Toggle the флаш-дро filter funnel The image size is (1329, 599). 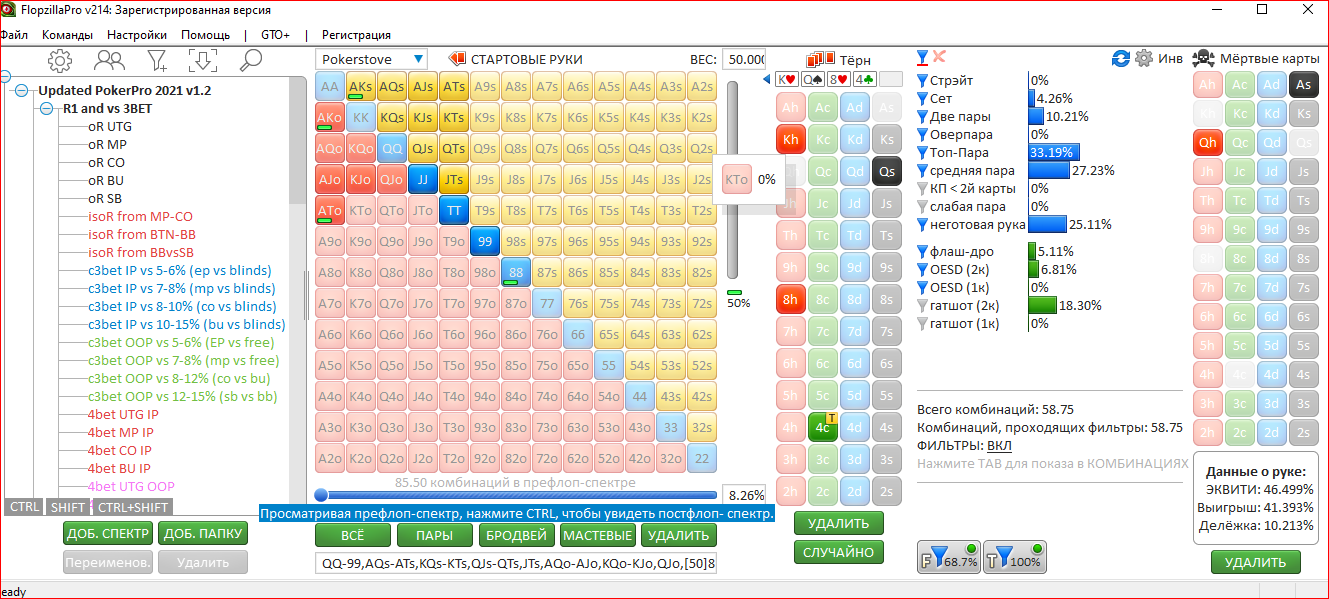(923, 251)
